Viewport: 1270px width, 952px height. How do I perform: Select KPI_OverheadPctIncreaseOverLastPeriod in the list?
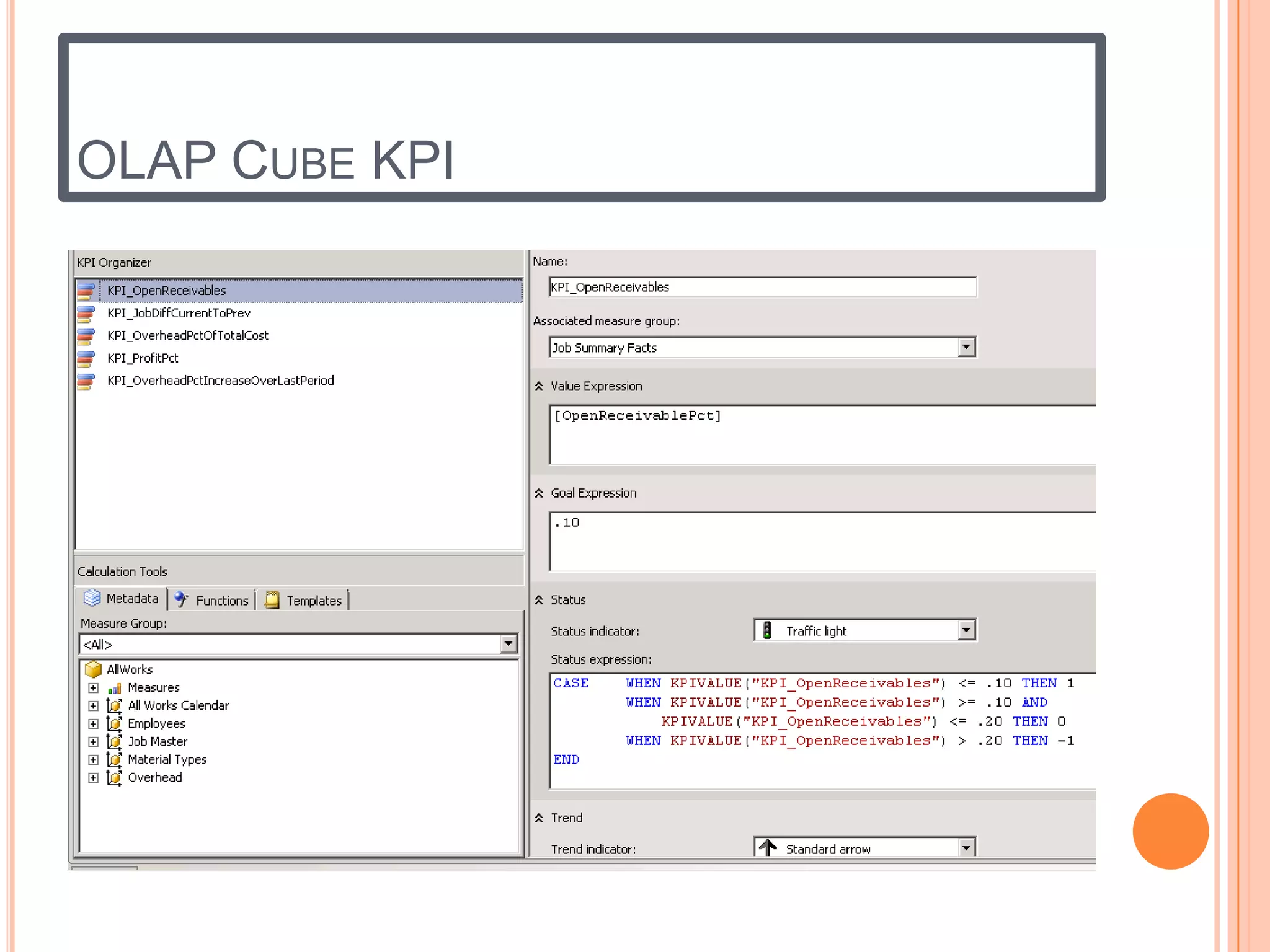(220, 381)
